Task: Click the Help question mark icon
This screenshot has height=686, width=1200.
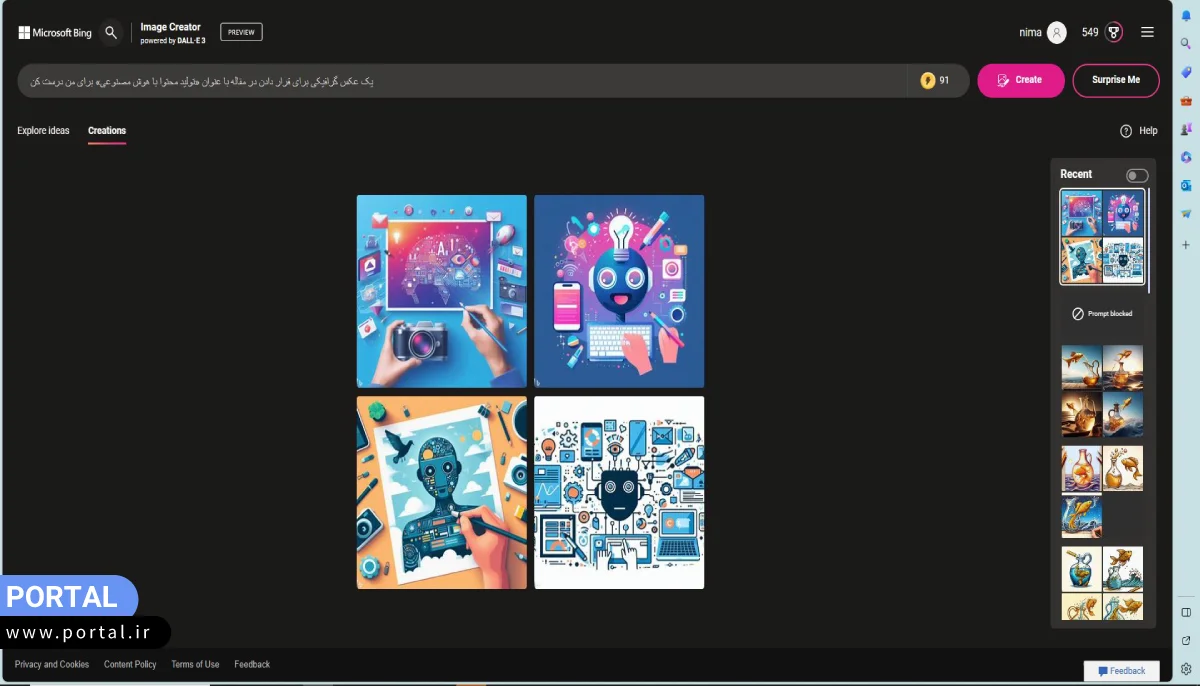Action: (1126, 131)
